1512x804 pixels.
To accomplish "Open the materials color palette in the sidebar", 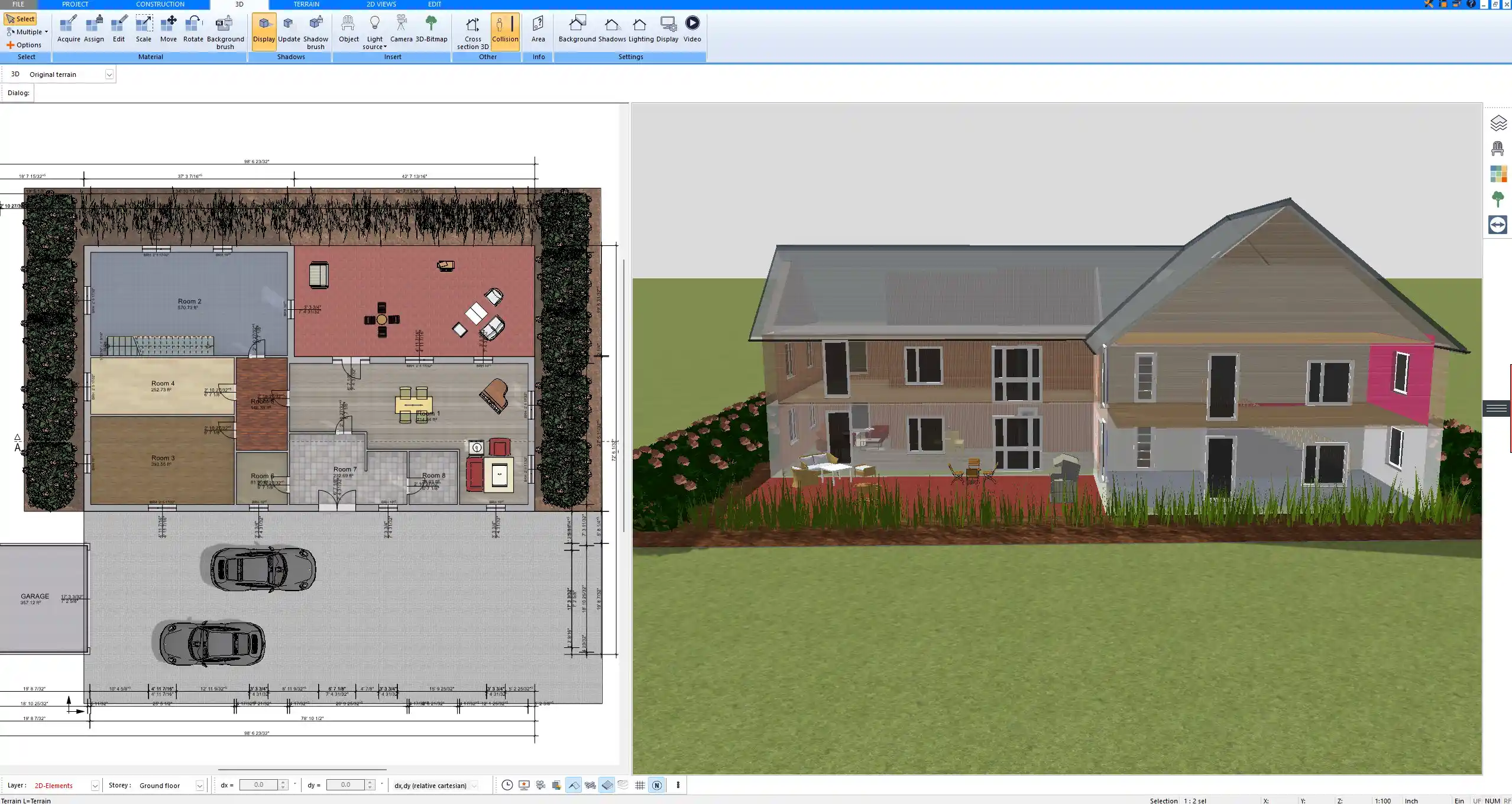I will (x=1498, y=173).
